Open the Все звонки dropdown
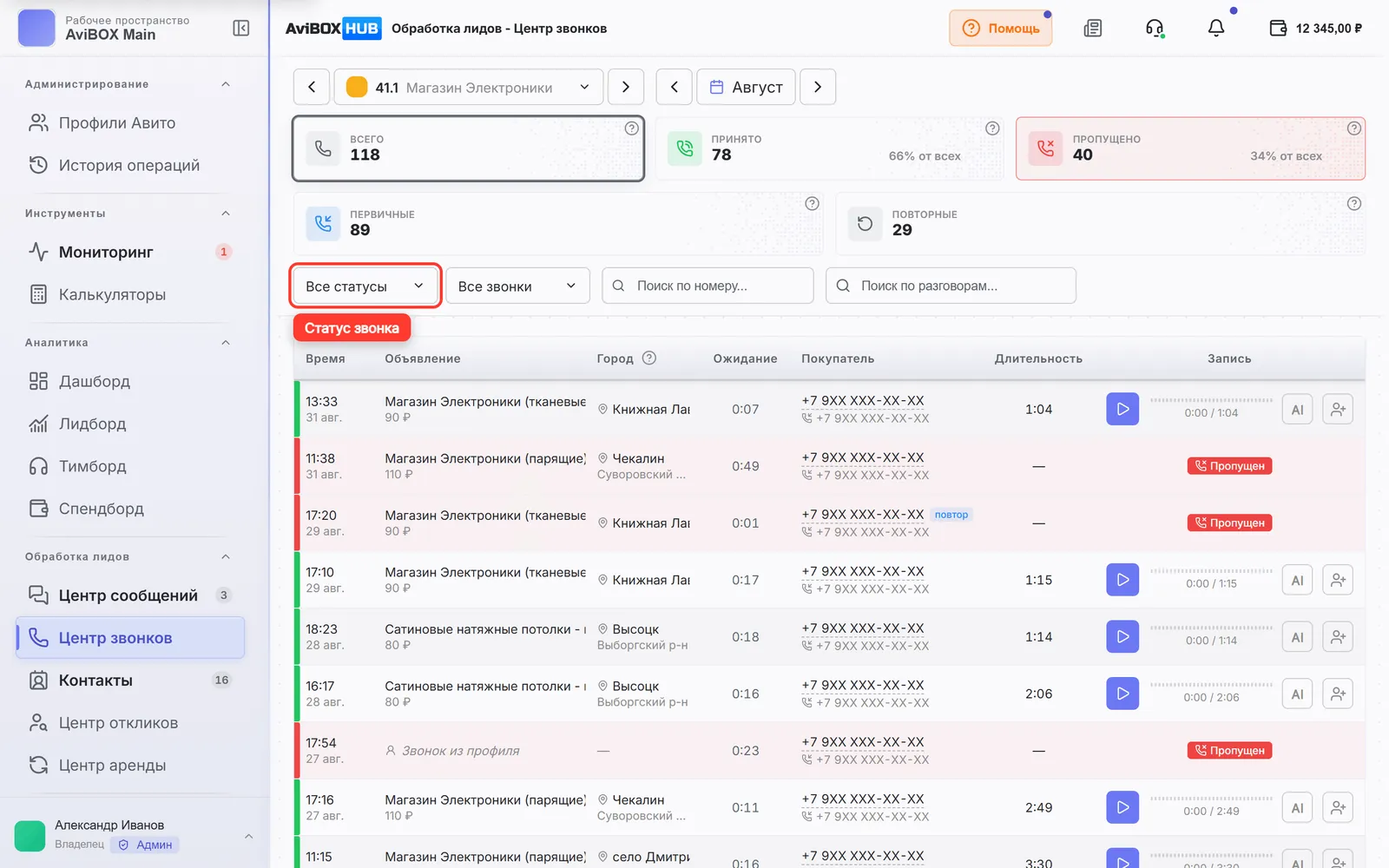The height and width of the screenshot is (868, 1389). pyautogui.click(x=518, y=286)
